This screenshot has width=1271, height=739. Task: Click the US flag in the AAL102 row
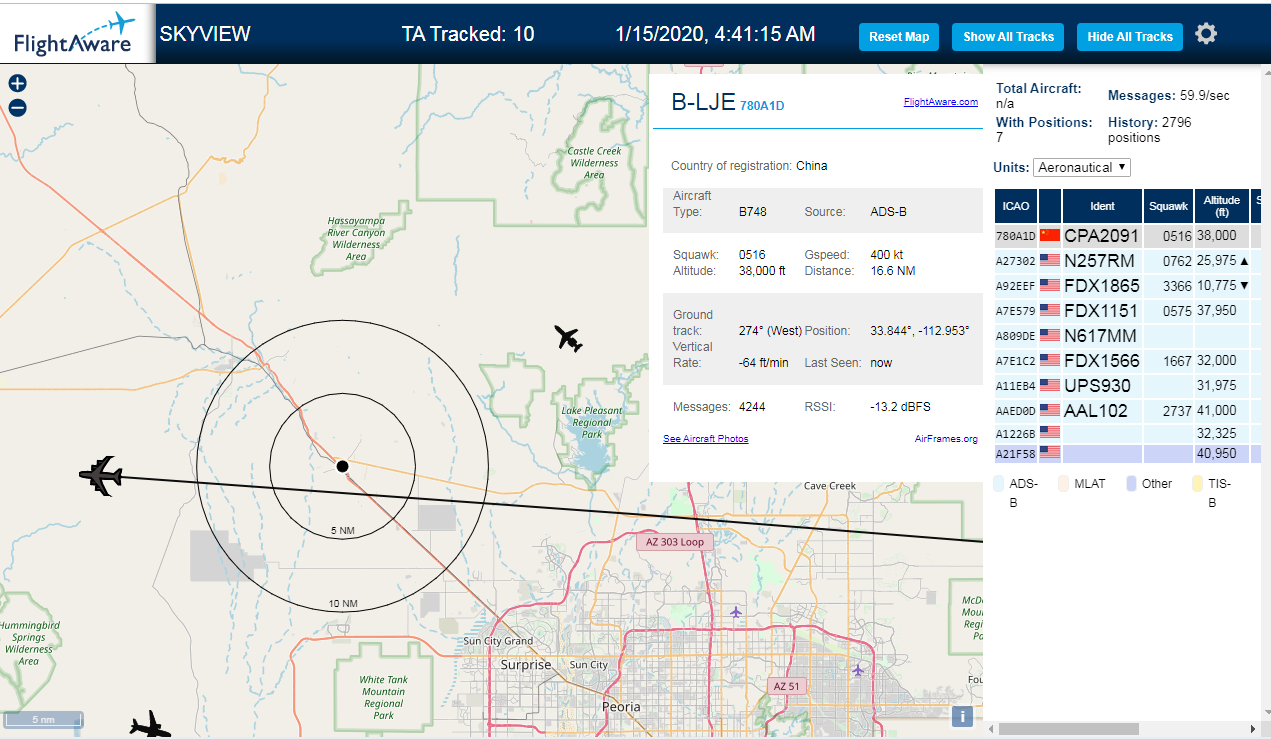pyautogui.click(x=1050, y=410)
